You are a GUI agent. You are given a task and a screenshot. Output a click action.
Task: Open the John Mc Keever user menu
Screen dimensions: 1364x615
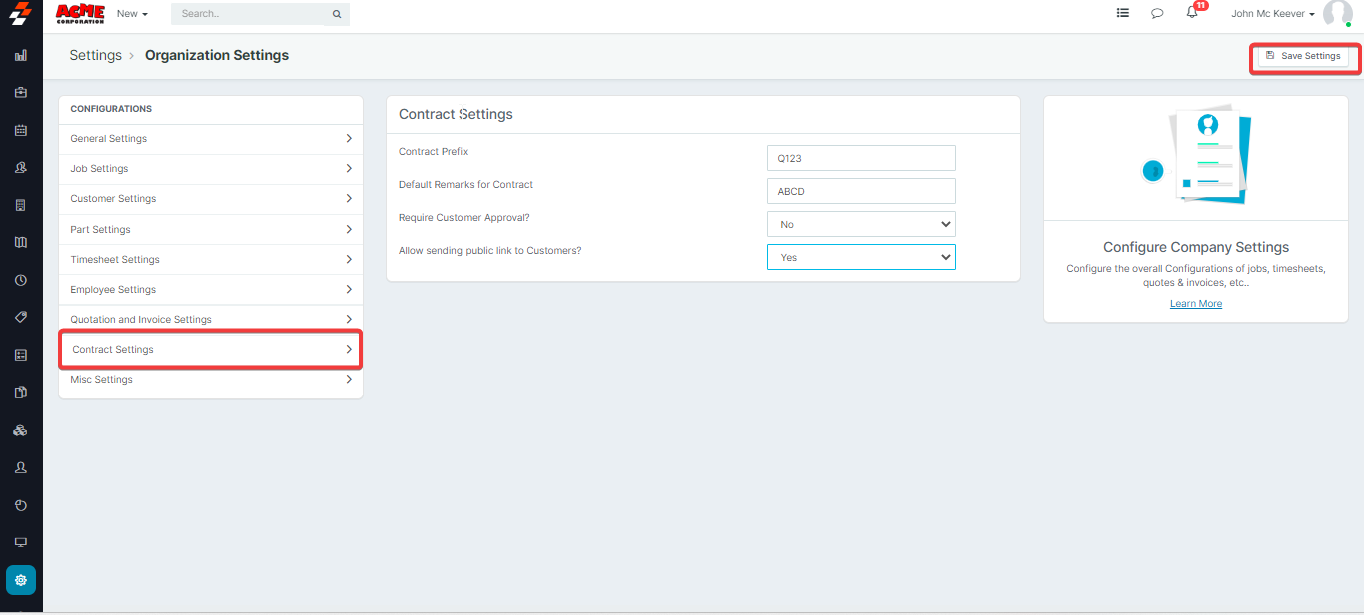[1273, 14]
